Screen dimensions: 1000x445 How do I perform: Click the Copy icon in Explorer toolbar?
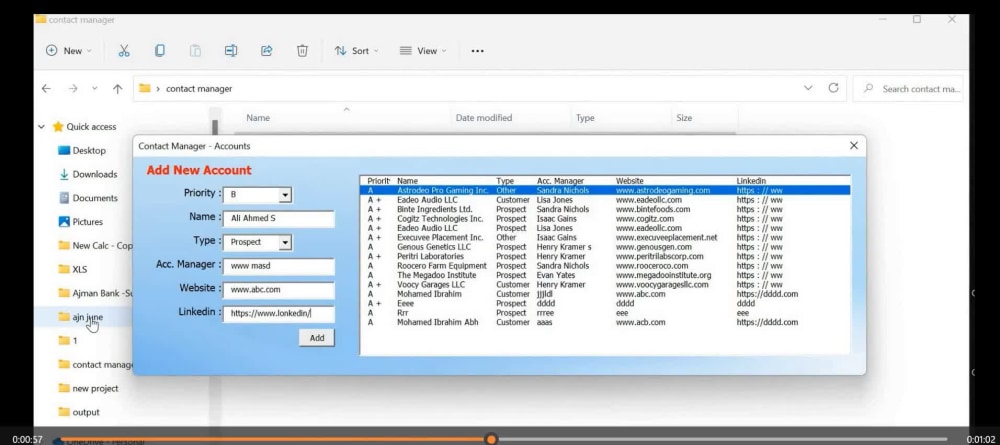point(159,50)
